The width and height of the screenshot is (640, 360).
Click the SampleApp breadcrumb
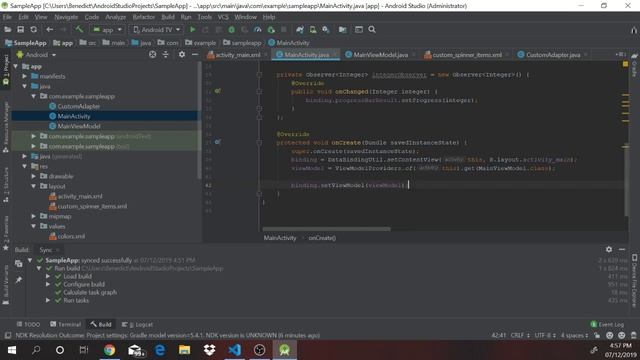pyautogui.click(x=25, y=42)
